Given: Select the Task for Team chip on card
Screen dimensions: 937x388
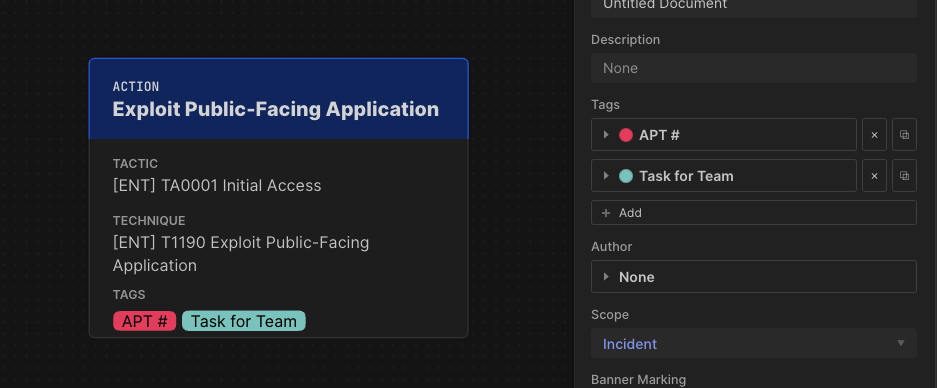Looking at the screenshot, I should 244,321.
